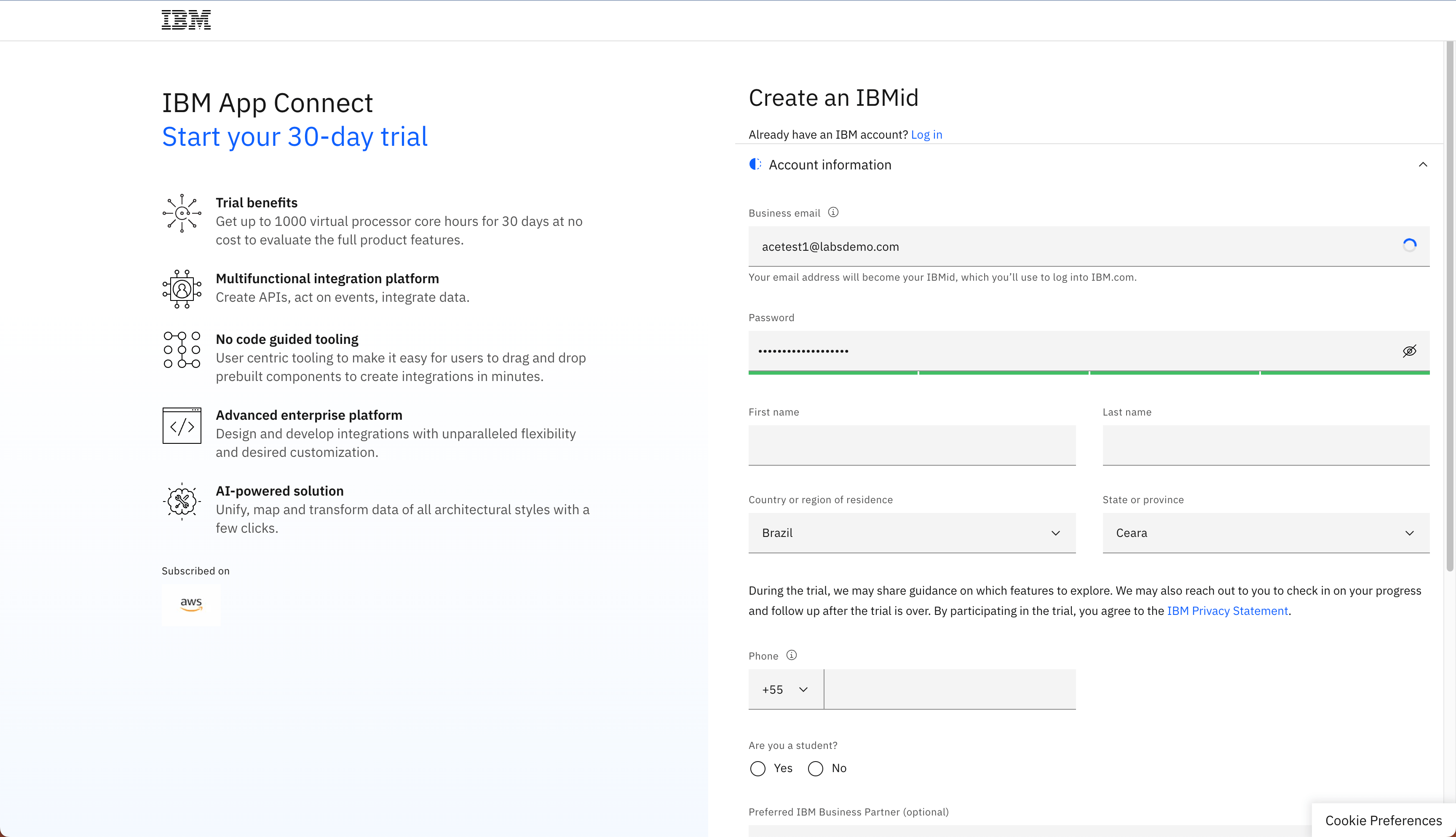Select No for student question
Screen dimensions: 1456x837
(x=815, y=769)
